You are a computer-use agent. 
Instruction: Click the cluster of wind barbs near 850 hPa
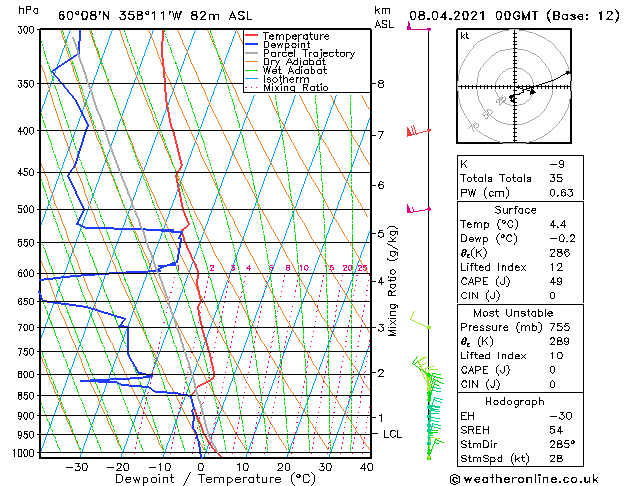(x=430, y=395)
